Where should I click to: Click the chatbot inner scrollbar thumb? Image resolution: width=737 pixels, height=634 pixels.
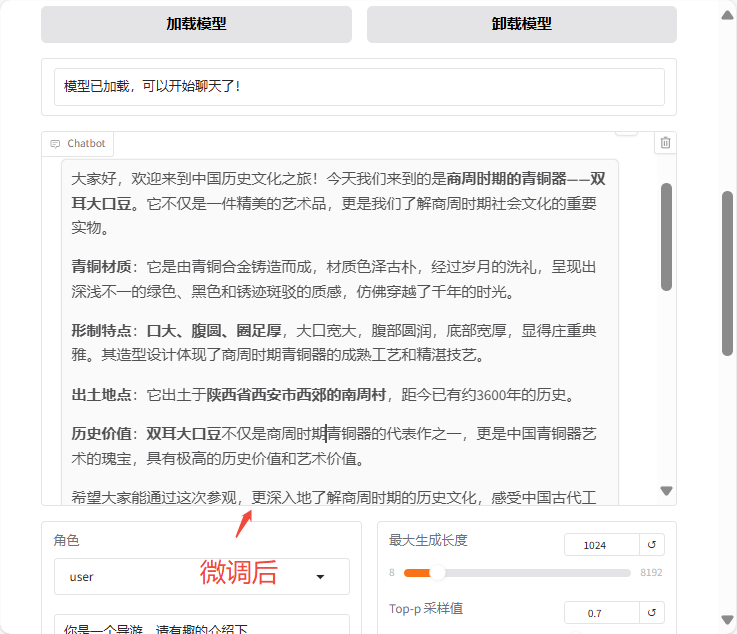(666, 237)
